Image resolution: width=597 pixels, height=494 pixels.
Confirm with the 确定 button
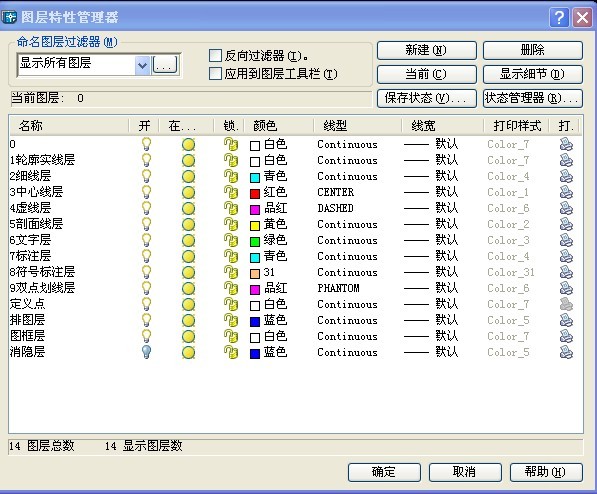click(384, 472)
